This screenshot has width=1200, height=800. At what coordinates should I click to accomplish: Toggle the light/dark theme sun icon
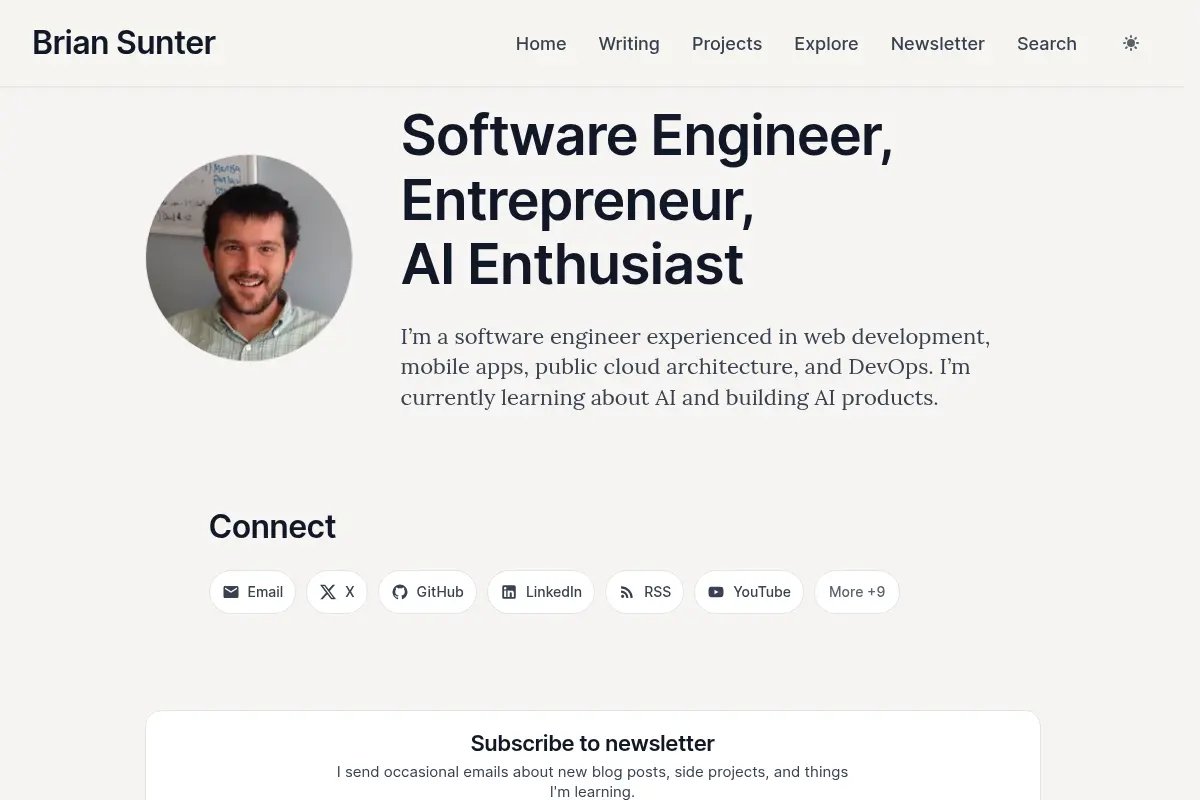[x=1131, y=43]
